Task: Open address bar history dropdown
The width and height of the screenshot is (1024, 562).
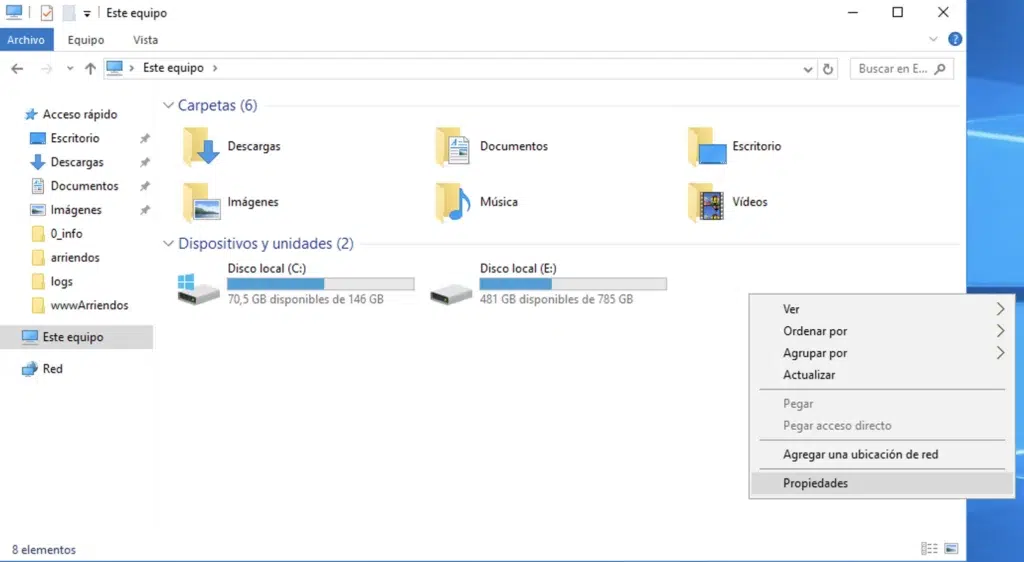Action: tap(808, 69)
